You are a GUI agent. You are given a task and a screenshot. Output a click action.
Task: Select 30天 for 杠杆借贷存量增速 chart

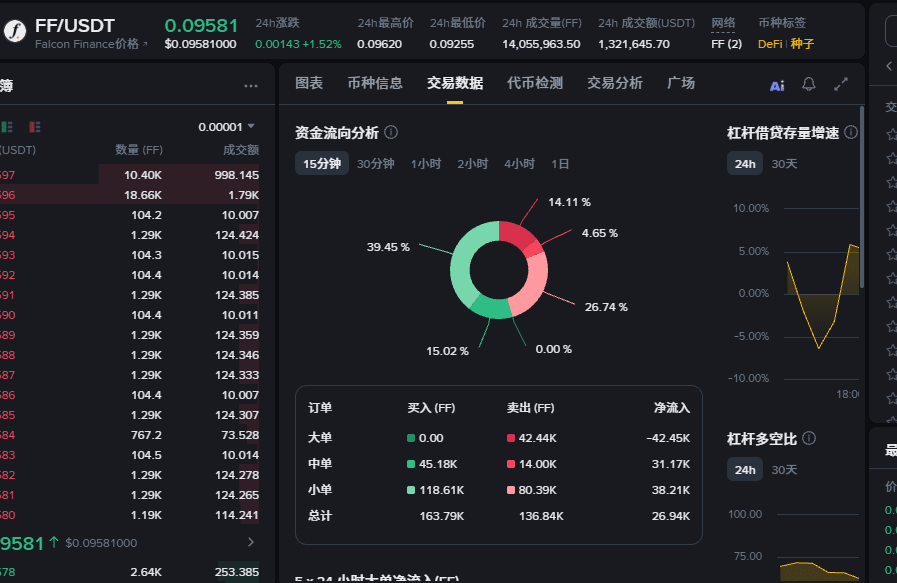coord(784,164)
